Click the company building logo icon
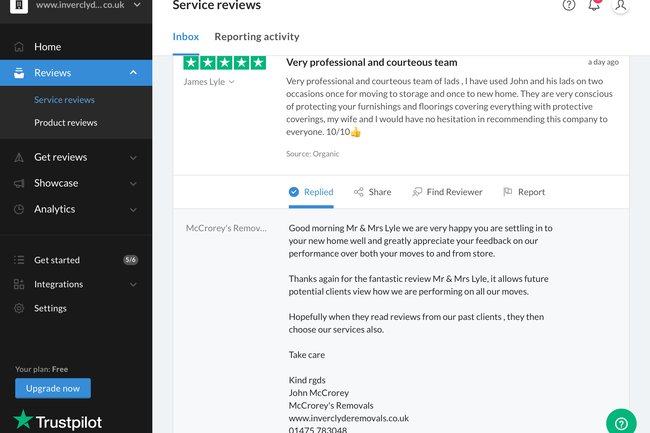This screenshot has height=433, width=650. (x=19, y=6)
